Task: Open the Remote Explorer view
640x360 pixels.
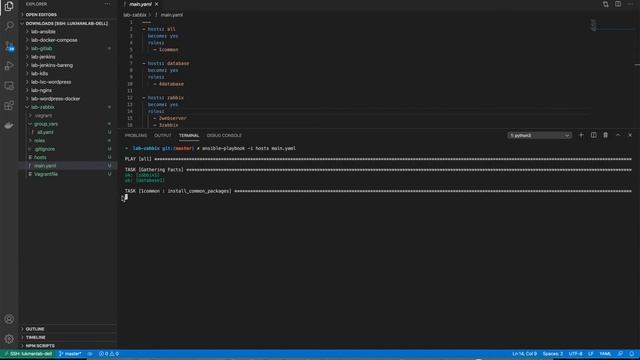Action: tap(9, 86)
